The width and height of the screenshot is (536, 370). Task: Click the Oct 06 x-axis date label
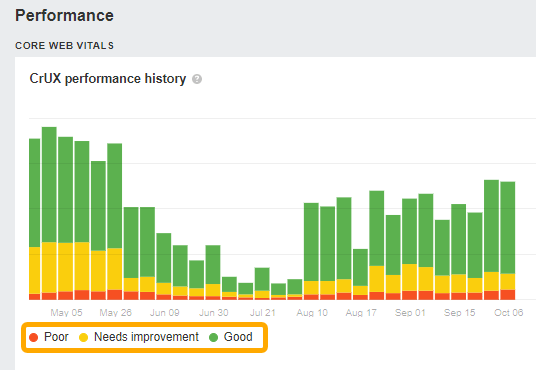point(508,313)
